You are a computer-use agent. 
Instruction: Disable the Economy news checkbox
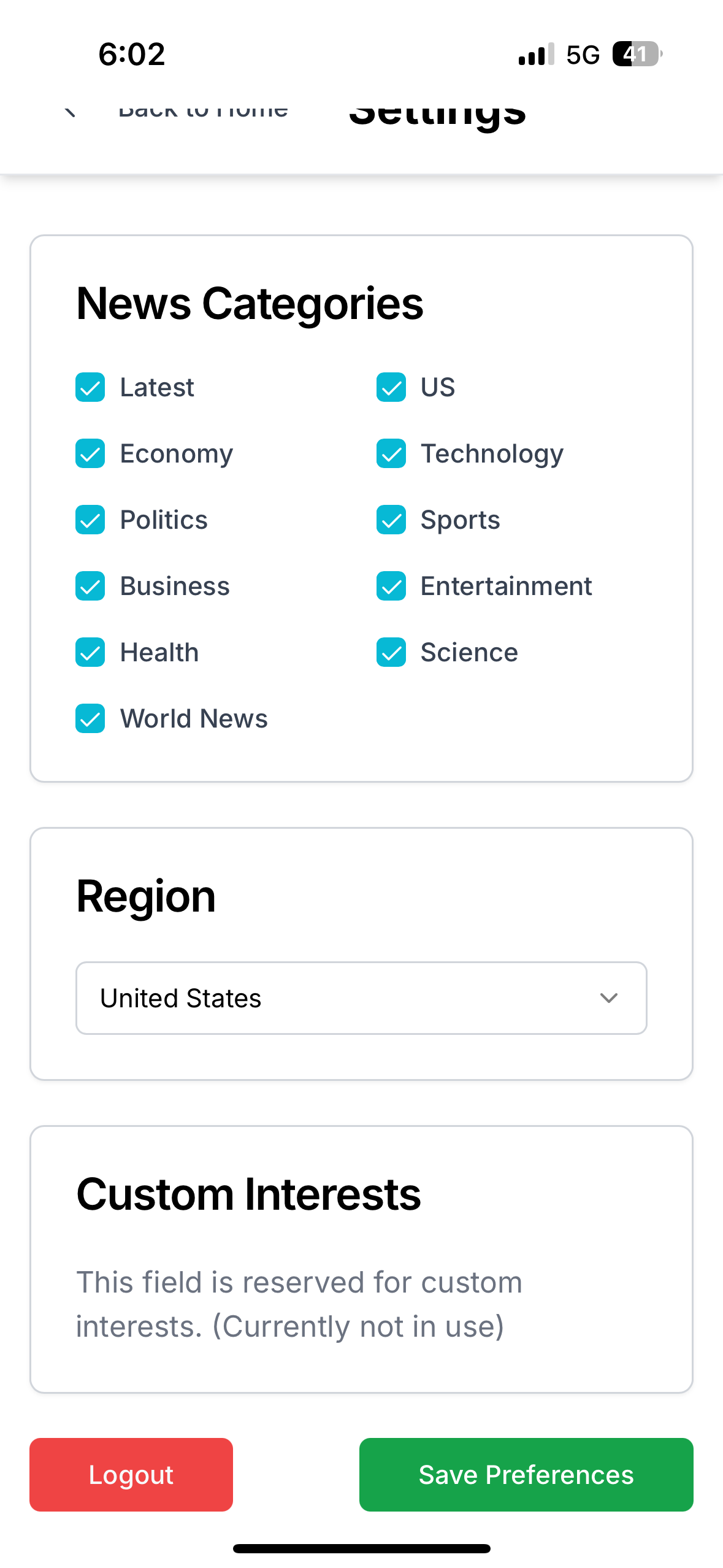(x=90, y=453)
